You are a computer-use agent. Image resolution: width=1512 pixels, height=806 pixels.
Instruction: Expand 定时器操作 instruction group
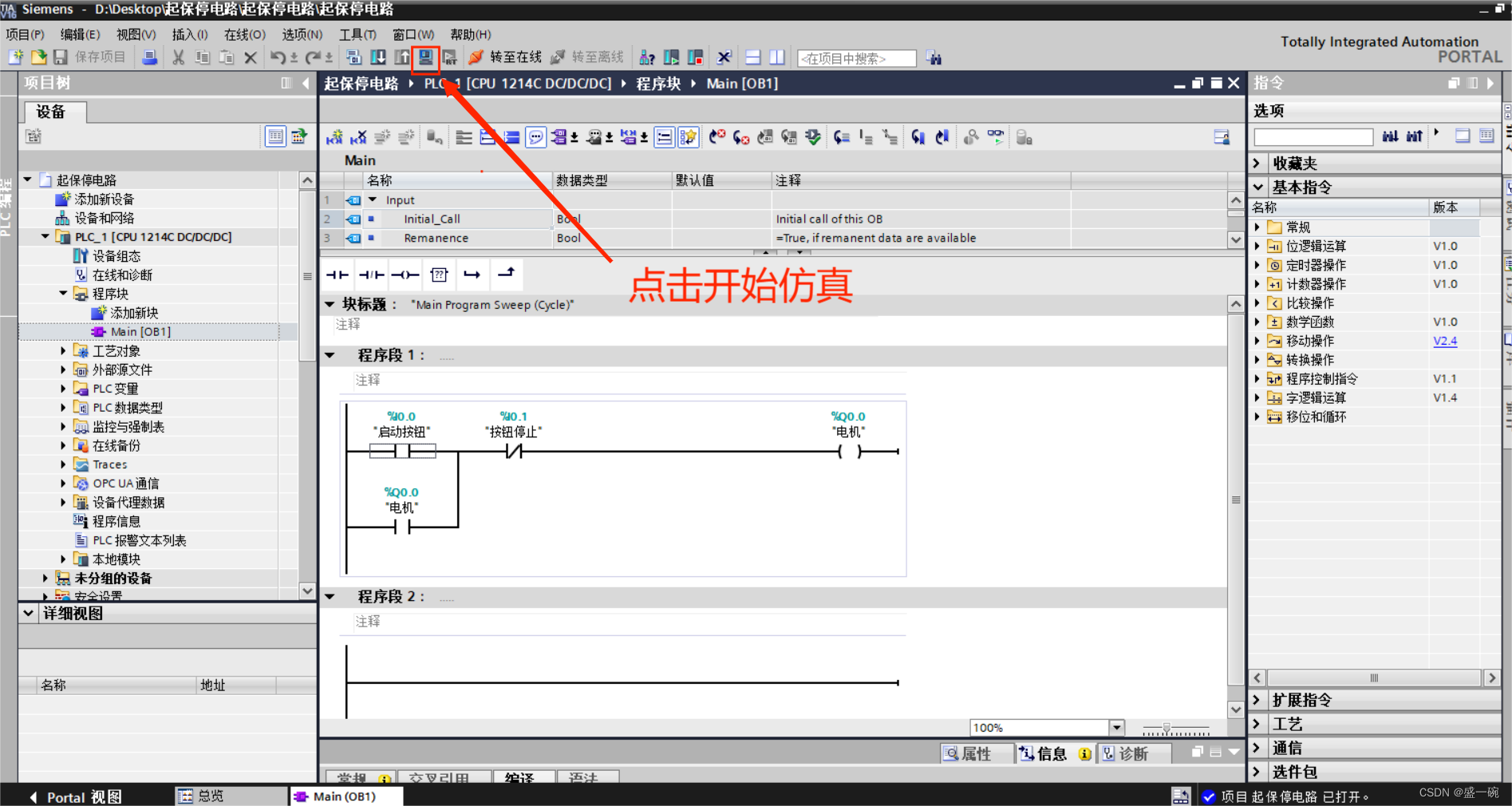click(1258, 265)
